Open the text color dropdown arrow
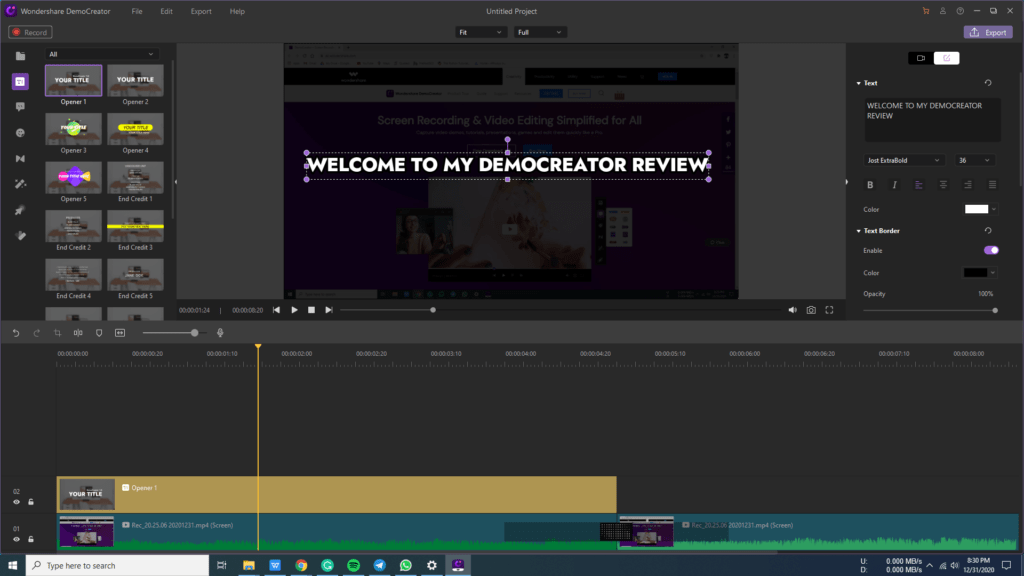 click(994, 210)
